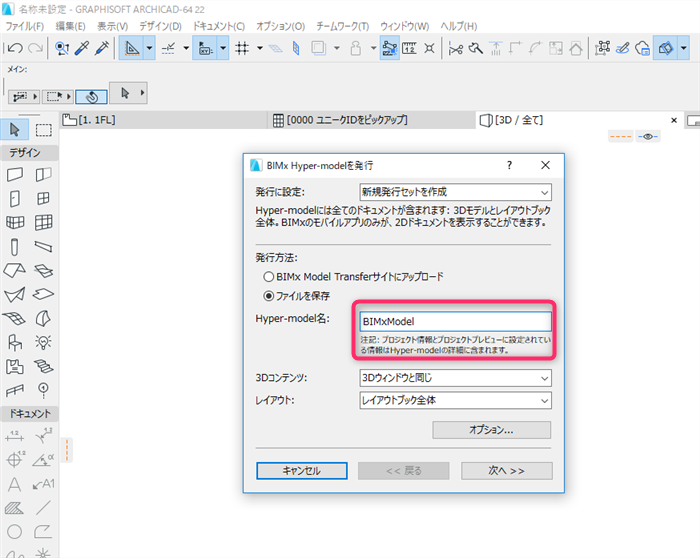Screen dimensions: 700x558
Task: Open the 3Dコンテンツ dropdown
Action: pyautogui.click(x=455, y=378)
